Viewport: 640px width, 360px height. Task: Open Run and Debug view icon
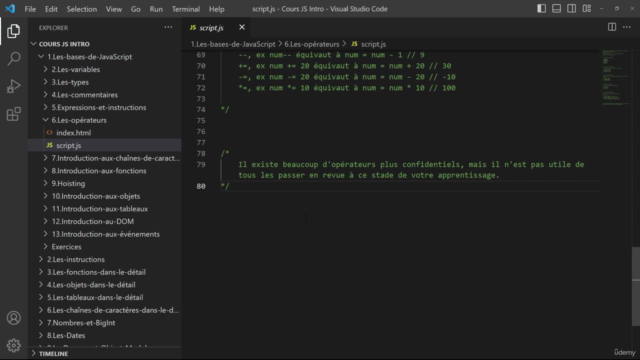13,86
